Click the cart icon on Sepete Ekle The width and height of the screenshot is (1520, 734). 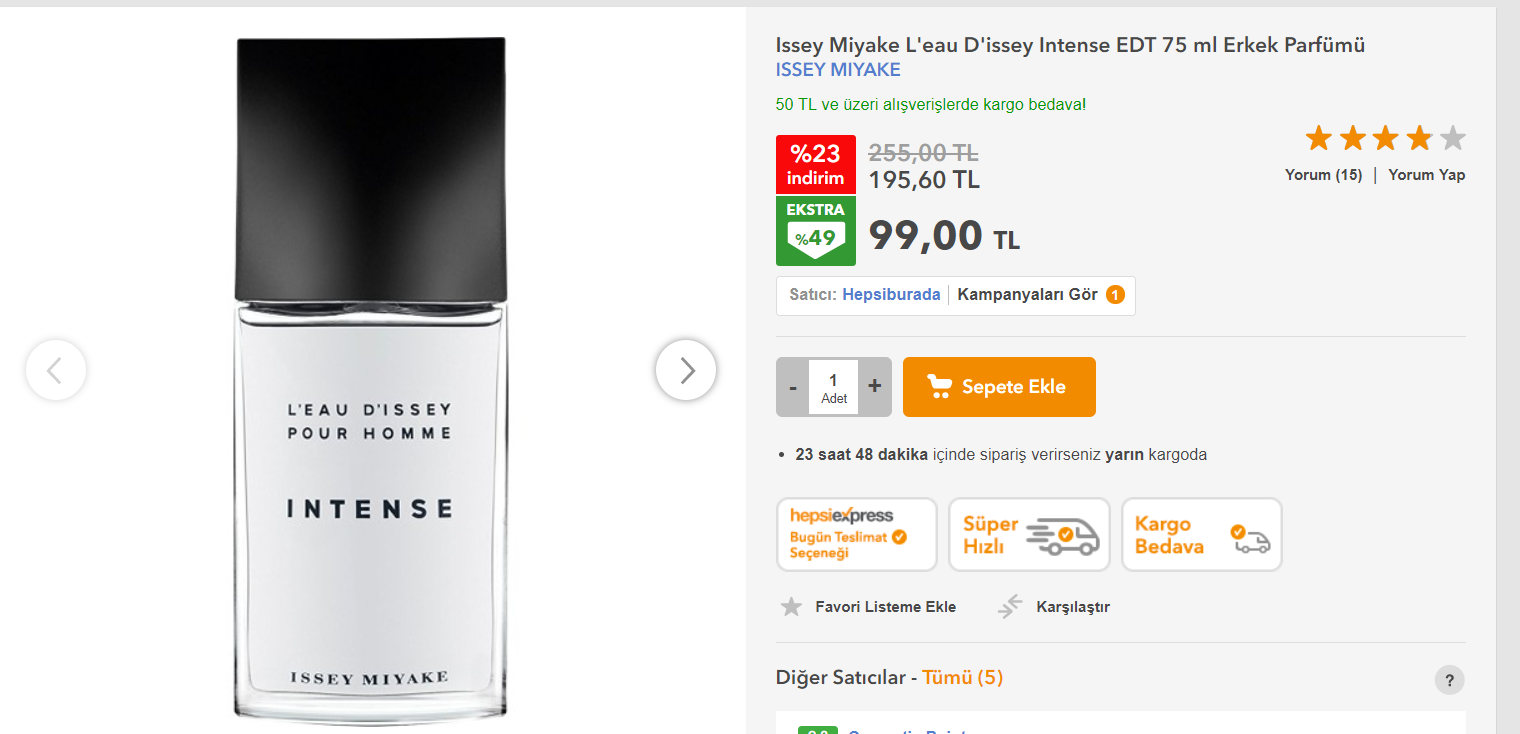(x=939, y=387)
